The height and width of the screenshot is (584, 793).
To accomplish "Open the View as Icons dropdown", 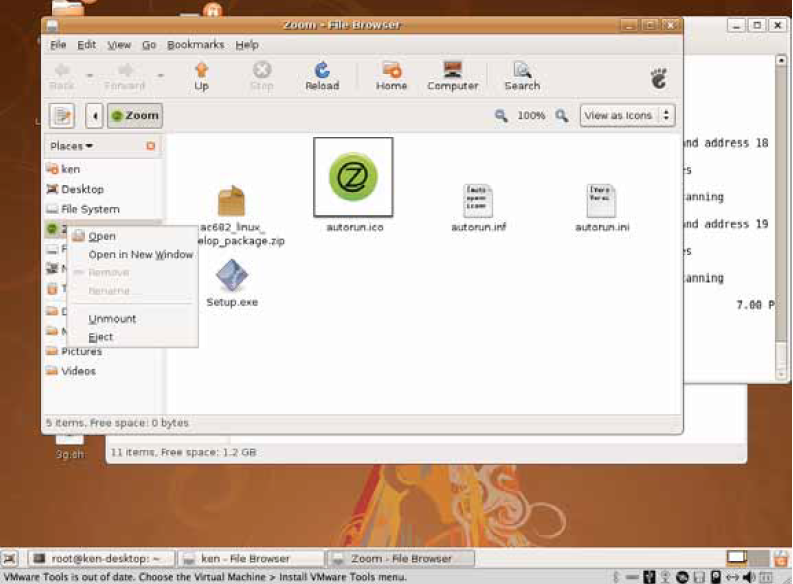I will [x=627, y=116].
